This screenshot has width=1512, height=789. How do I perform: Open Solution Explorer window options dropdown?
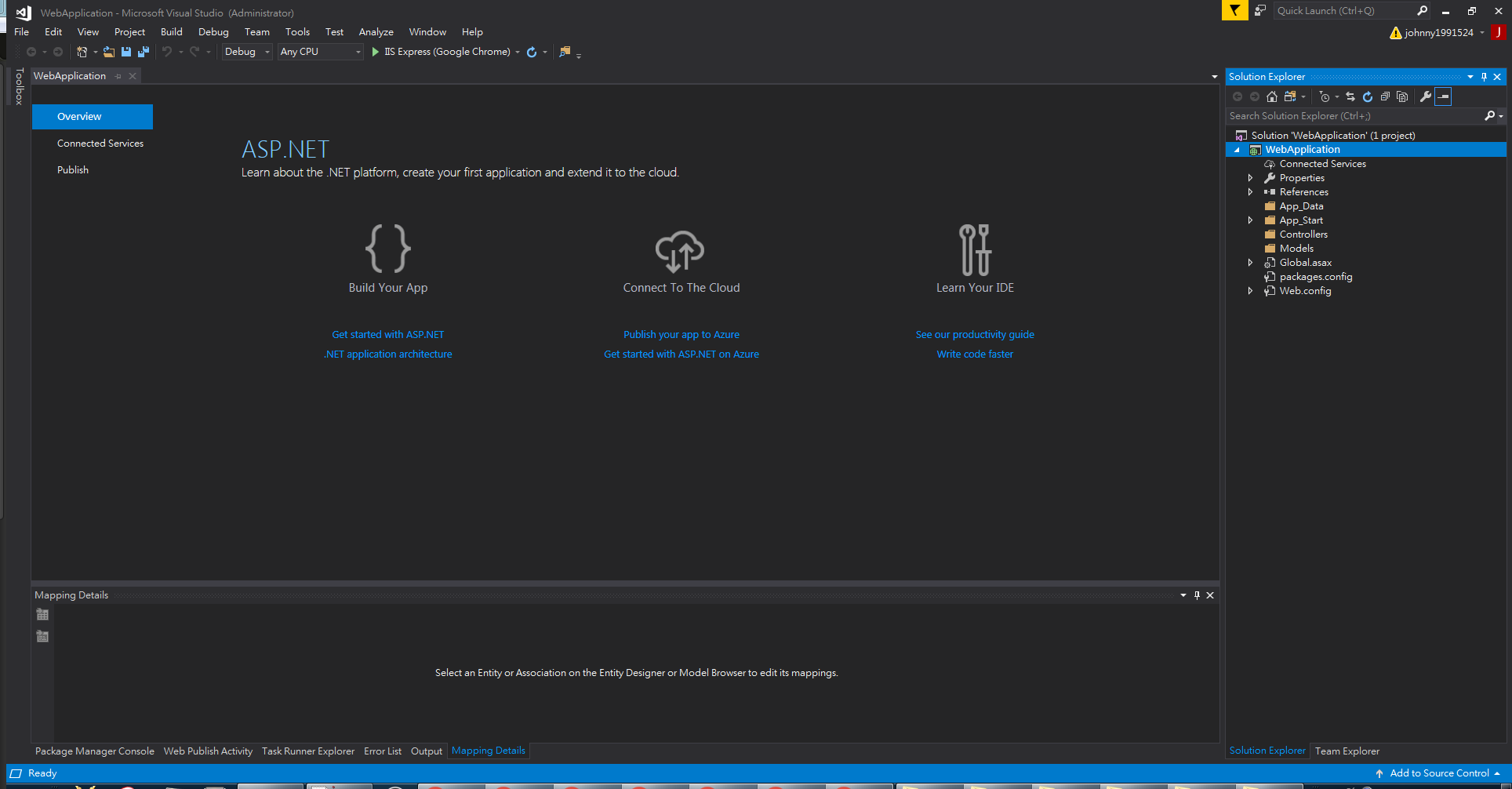(1470, 77)
